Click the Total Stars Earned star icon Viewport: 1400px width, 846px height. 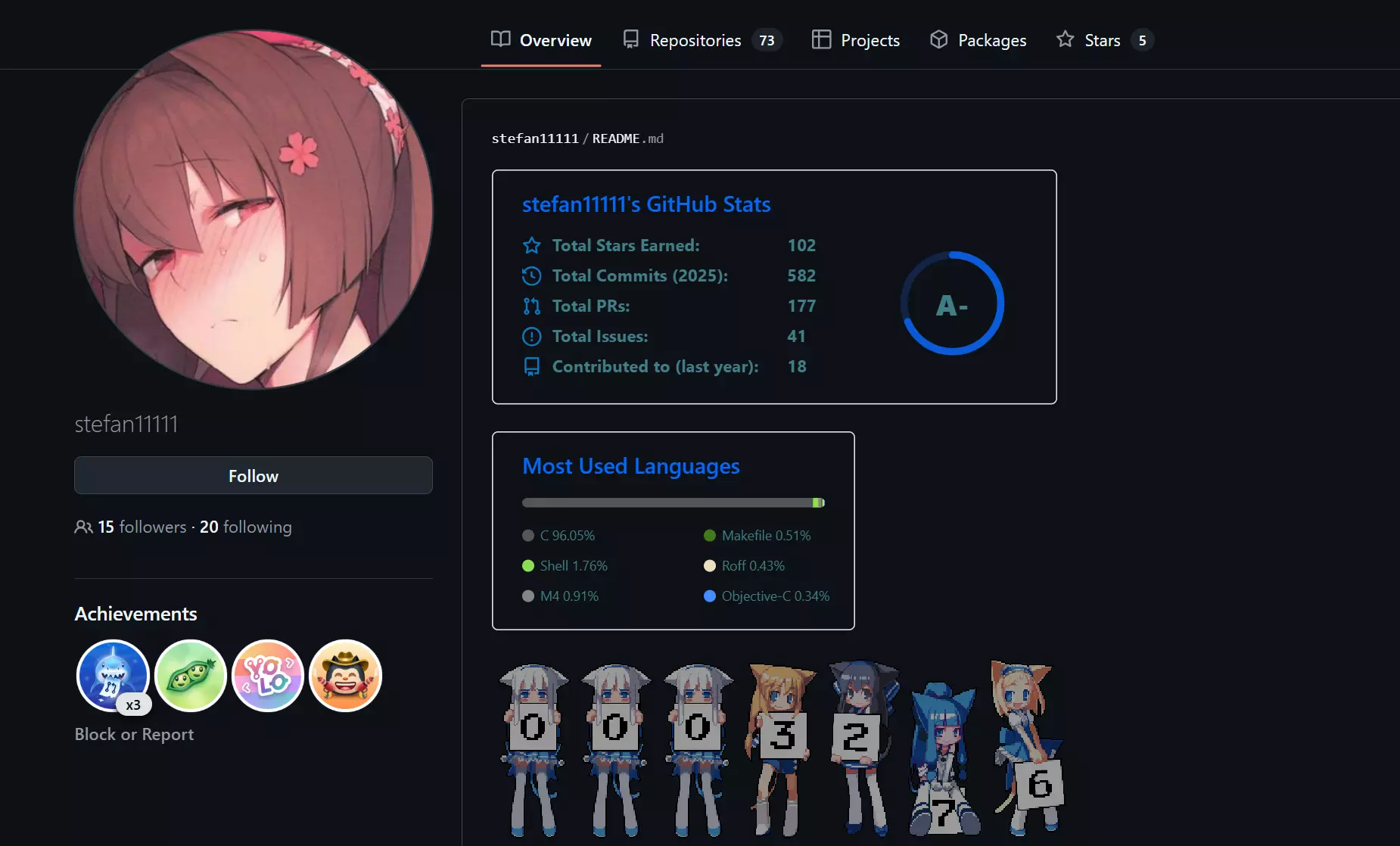532,245
